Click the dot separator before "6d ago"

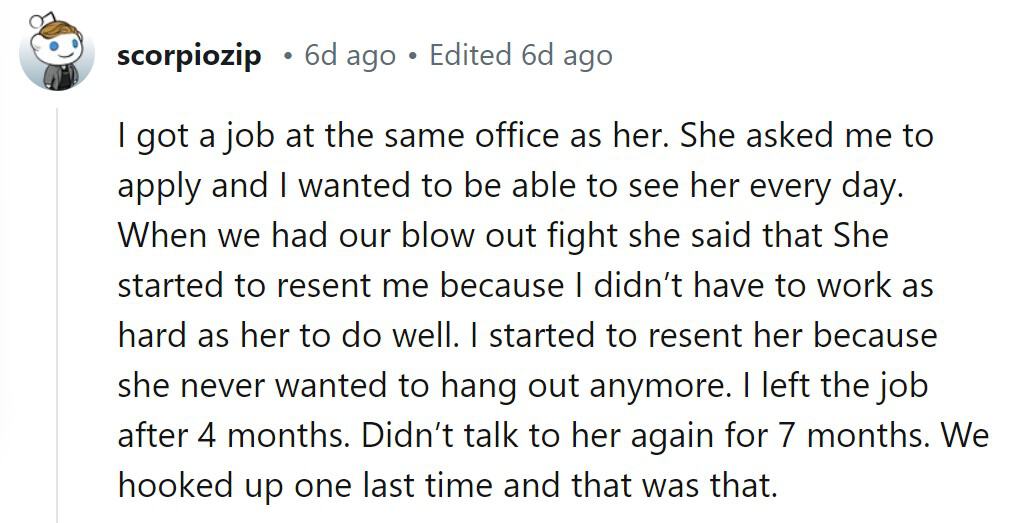(286, 56)
